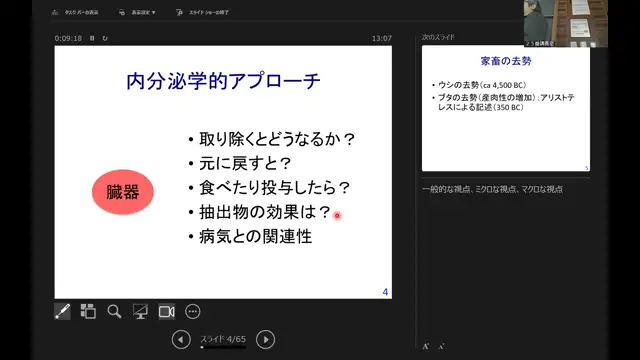Click the 次のスライド label

pyautogui.click(x=438, y=37)
